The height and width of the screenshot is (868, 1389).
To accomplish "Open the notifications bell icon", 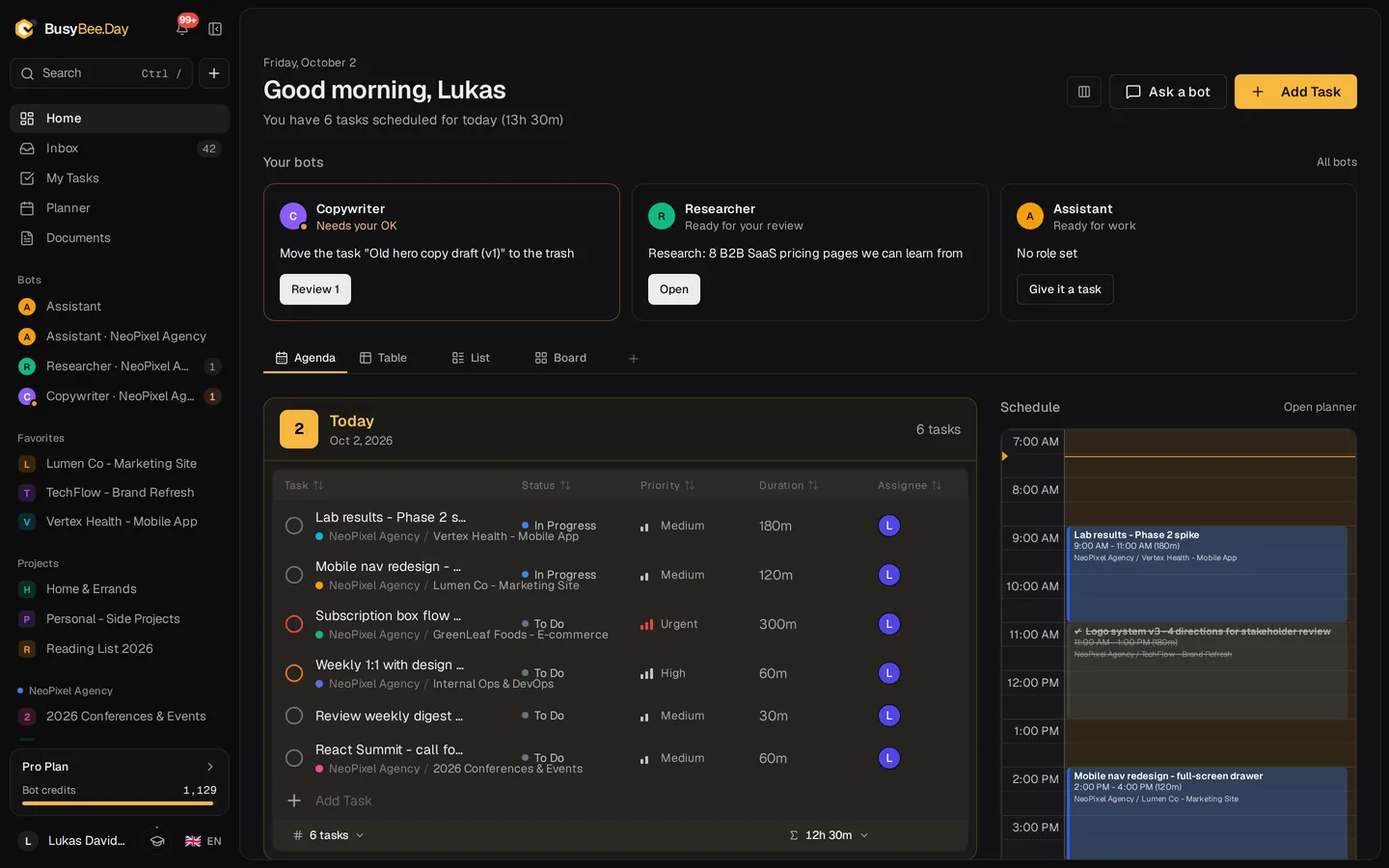I will pyautogui.click(x=182, y=29).
